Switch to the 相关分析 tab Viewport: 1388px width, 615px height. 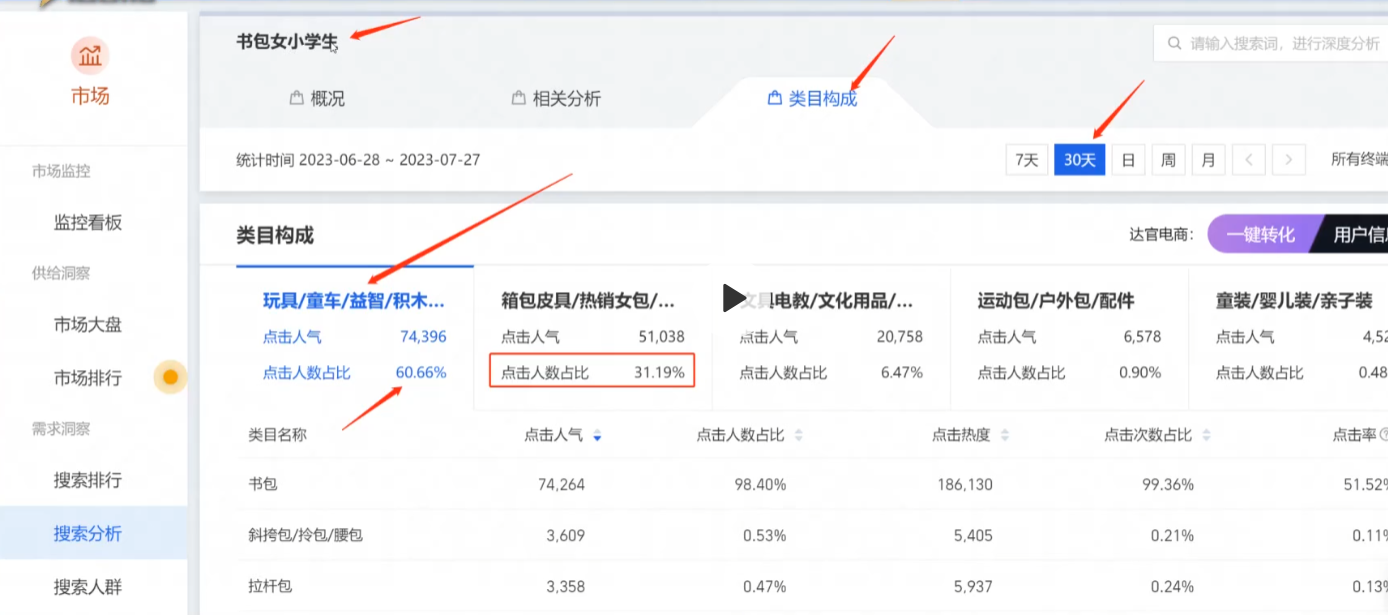[x=556, y=99]
